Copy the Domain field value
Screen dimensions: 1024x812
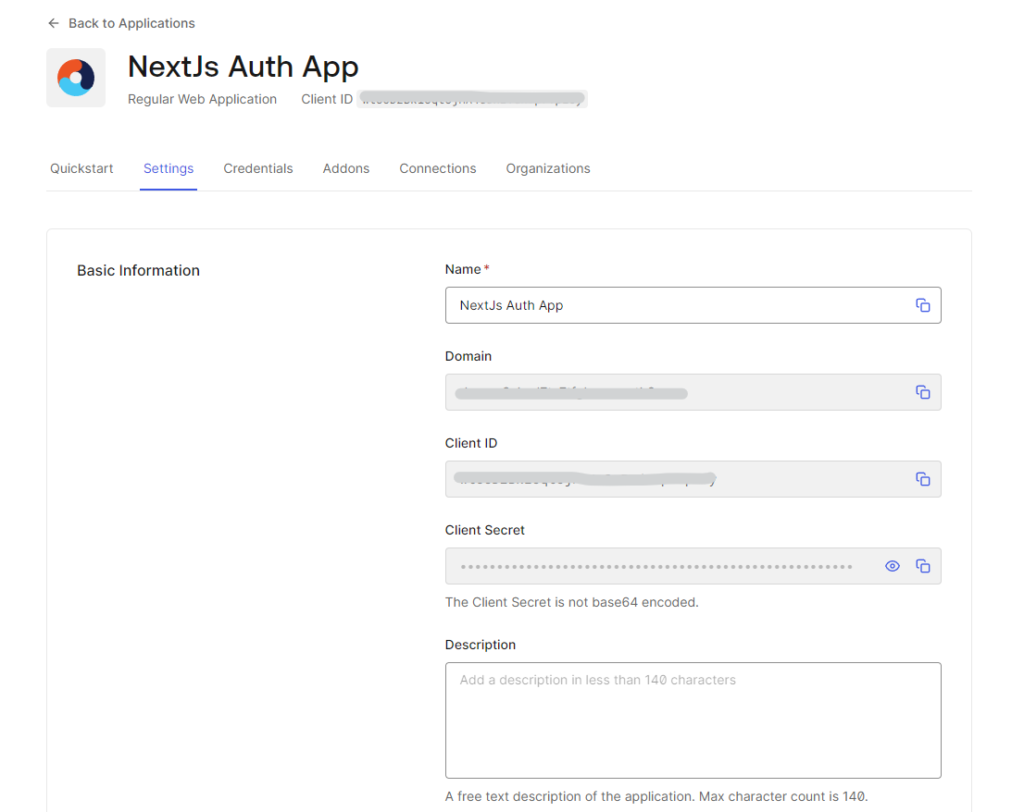coord(922,393)
